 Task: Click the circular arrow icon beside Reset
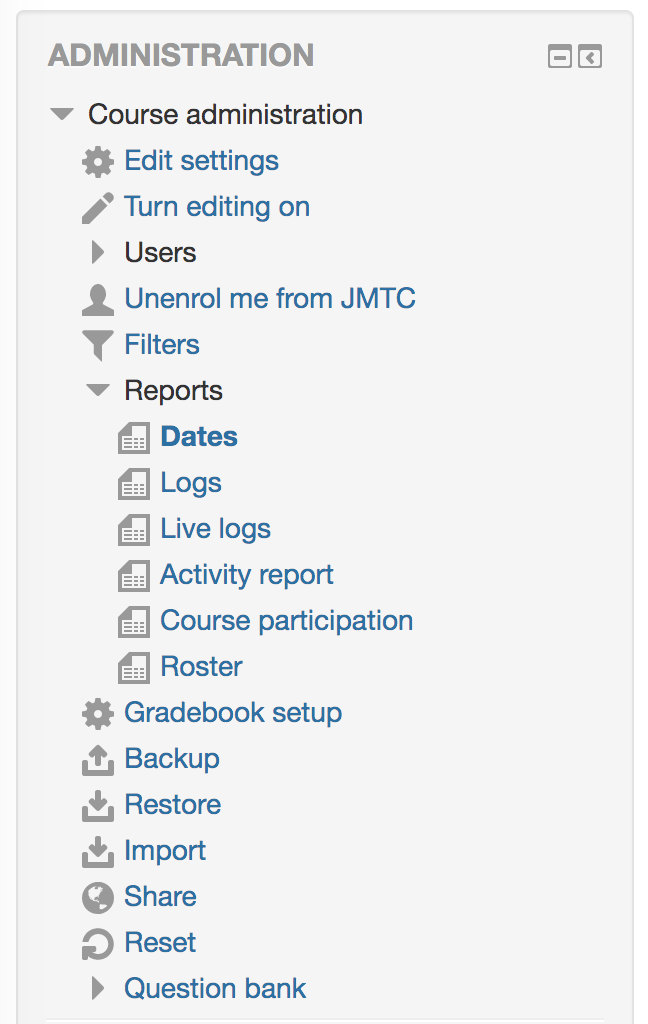97,944
